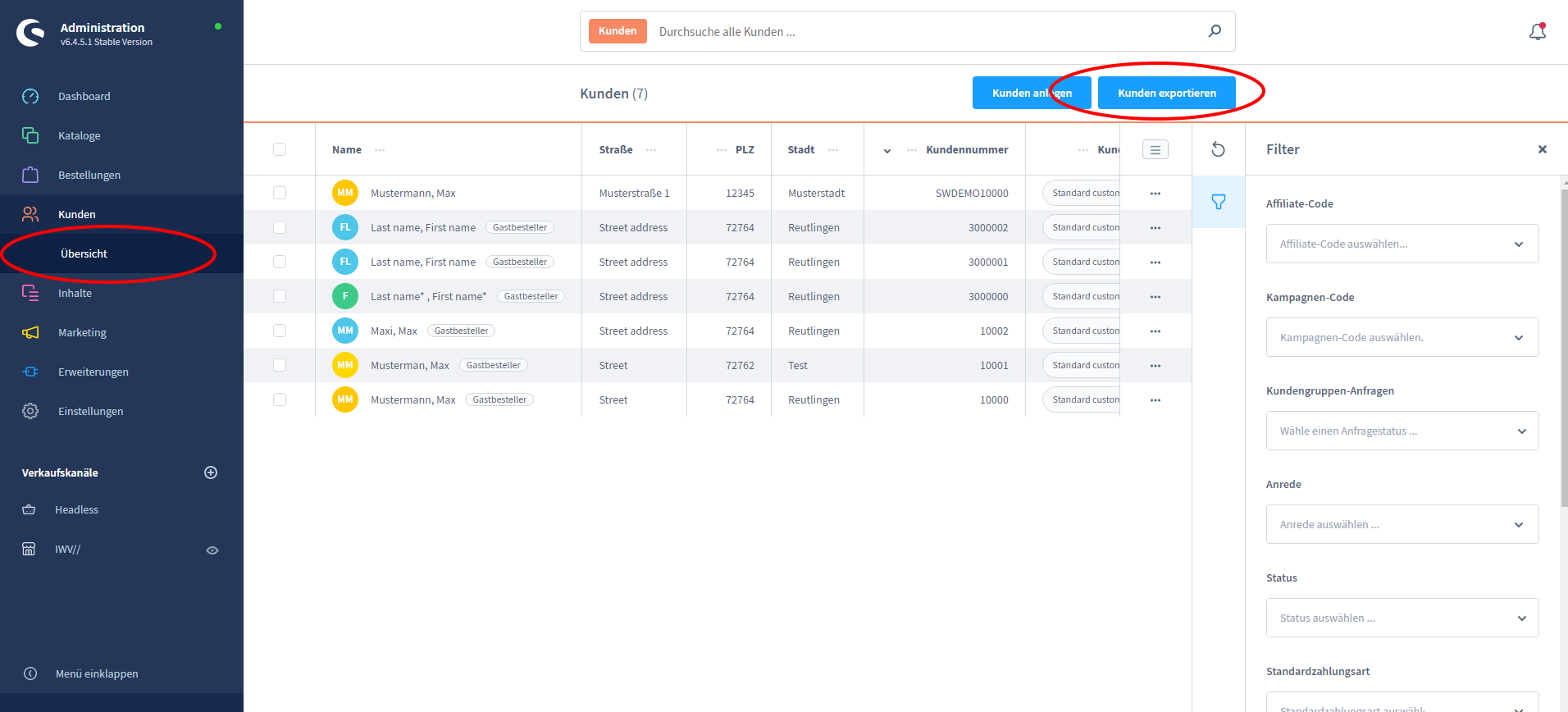Click the Shopware logo icon
This screenshot has height=712, width=1568.
tap(31, 33)
